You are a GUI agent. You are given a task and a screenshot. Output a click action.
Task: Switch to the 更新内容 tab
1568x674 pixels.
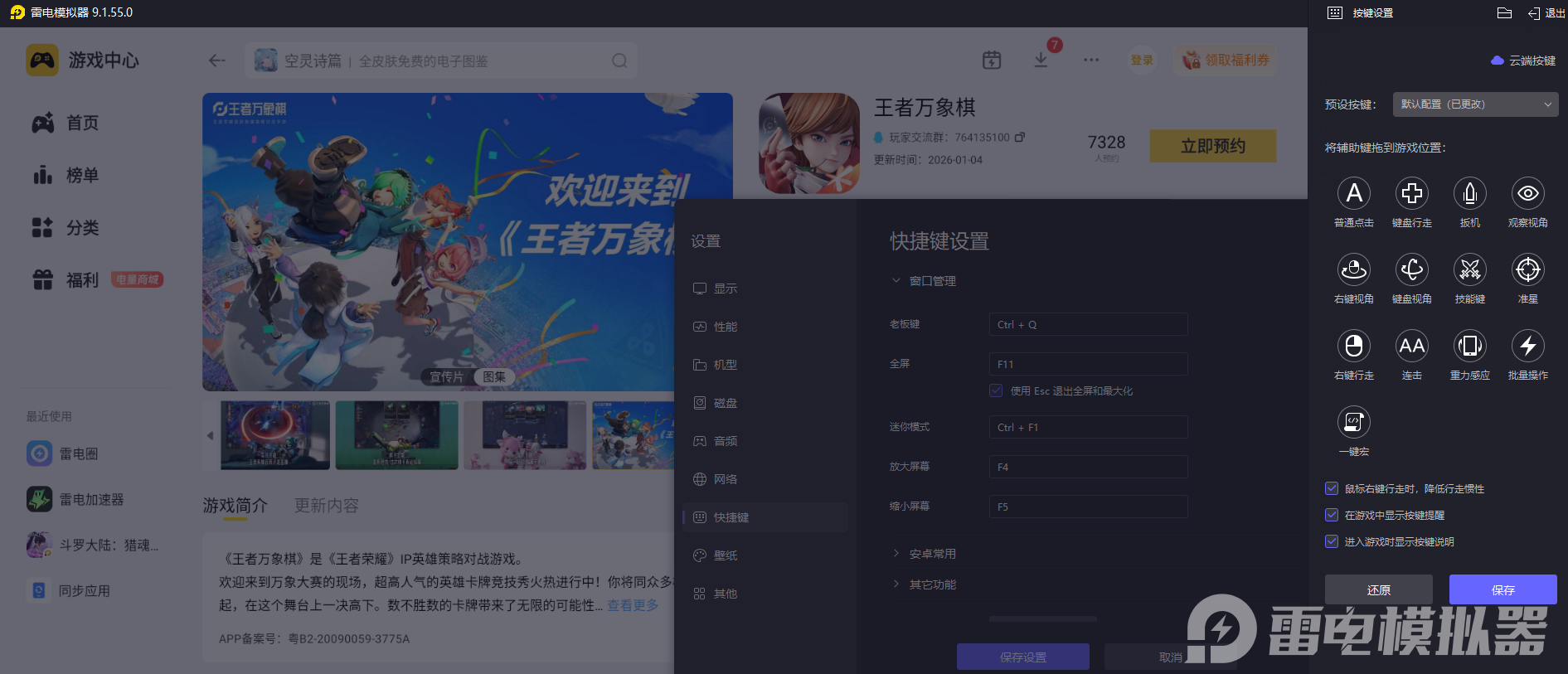[x=327, y=506]
